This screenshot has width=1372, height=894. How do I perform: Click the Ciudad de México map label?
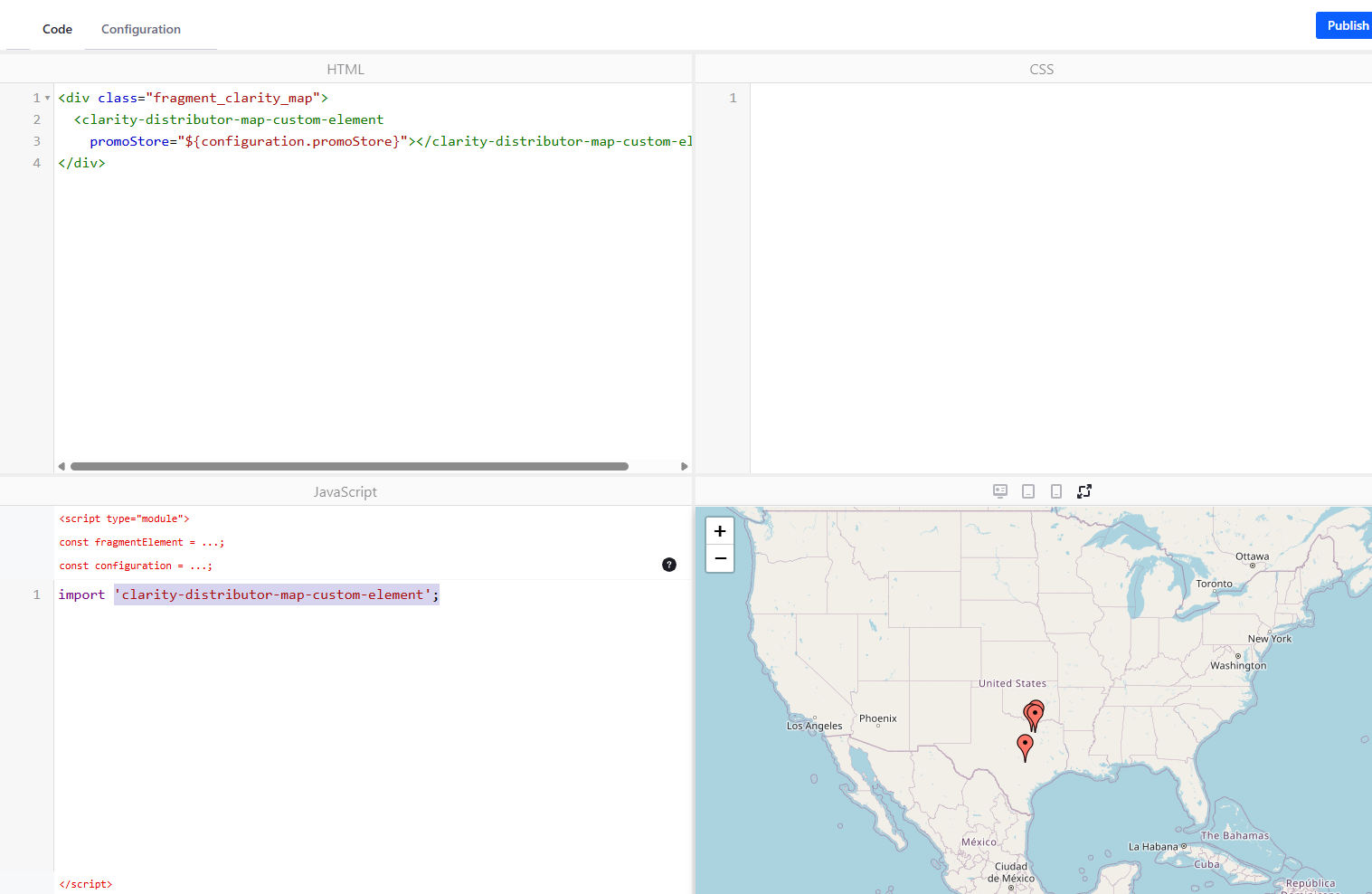click(x=1011, y=872)
